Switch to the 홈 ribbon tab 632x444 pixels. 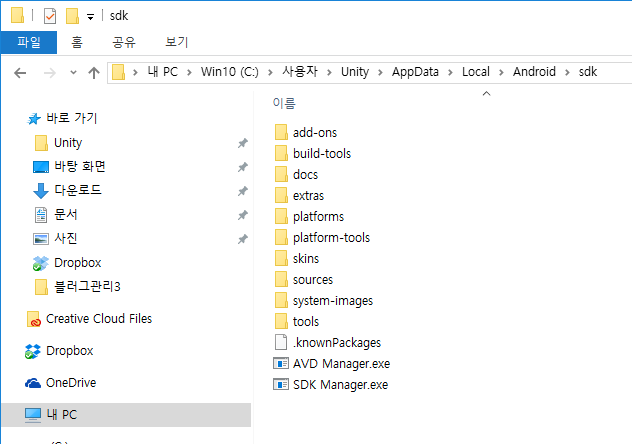click(77, 42)
